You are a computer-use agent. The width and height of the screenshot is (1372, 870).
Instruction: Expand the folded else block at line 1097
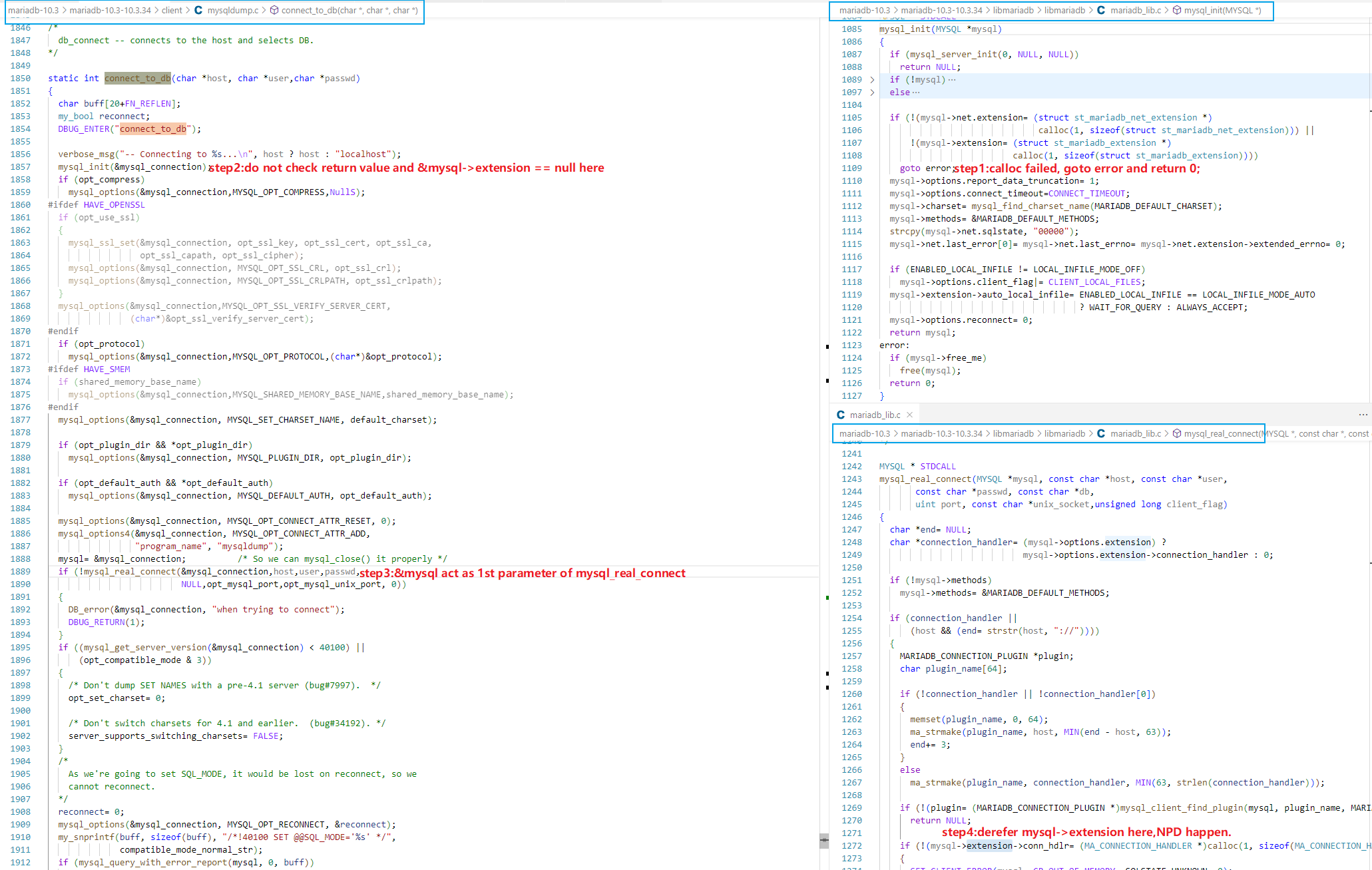tap(872, 93)
